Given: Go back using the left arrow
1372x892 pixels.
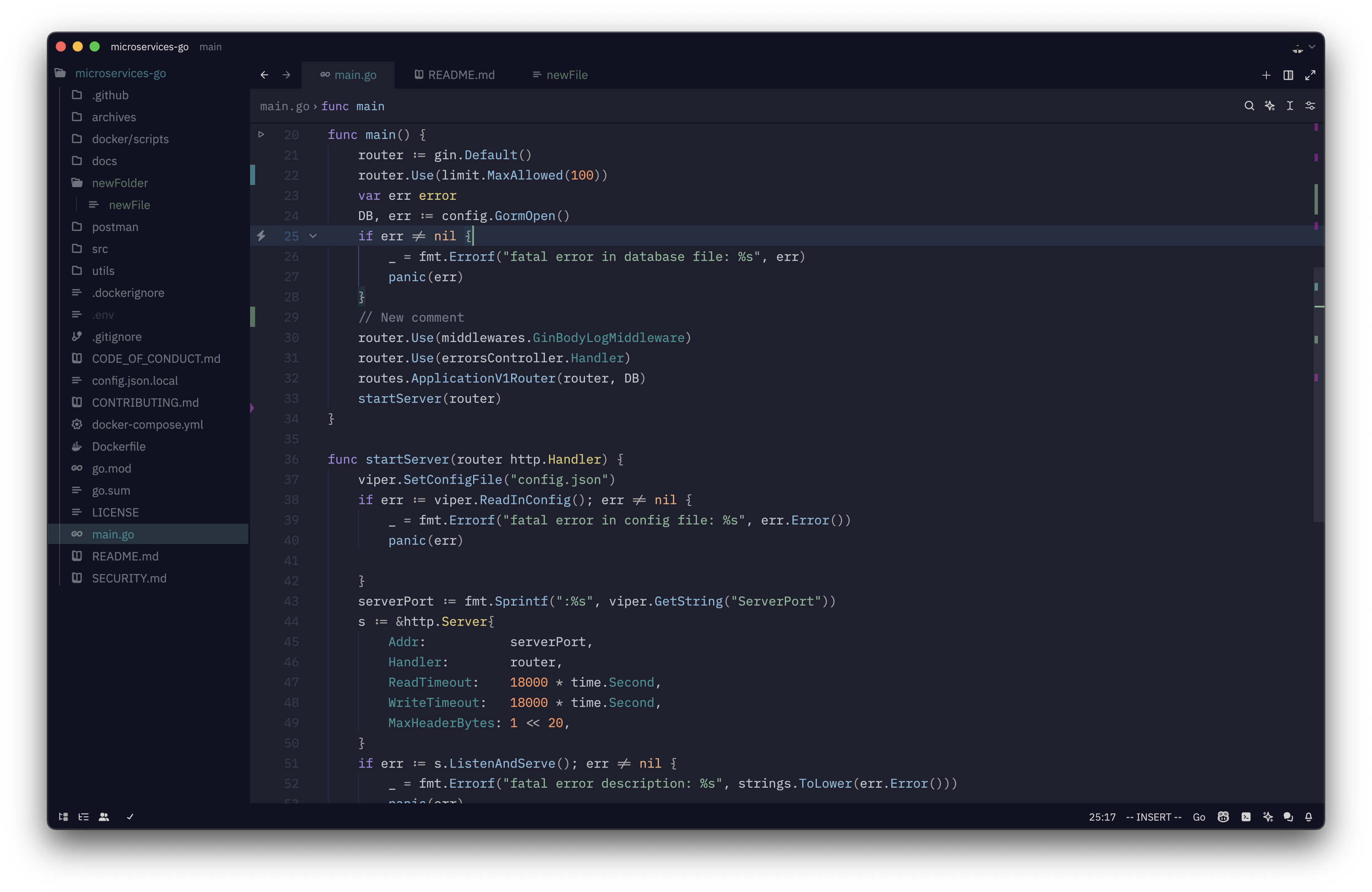Looking at the screenshot, I should coord(264,75).
